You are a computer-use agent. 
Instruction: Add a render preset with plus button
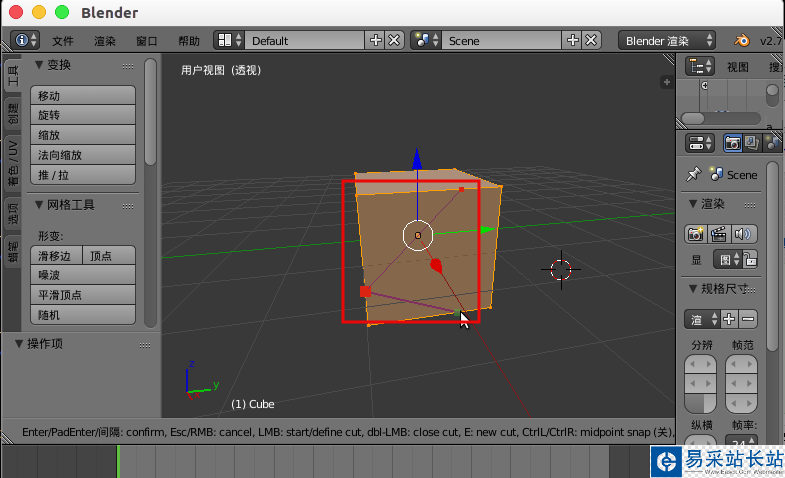point(729,319)
